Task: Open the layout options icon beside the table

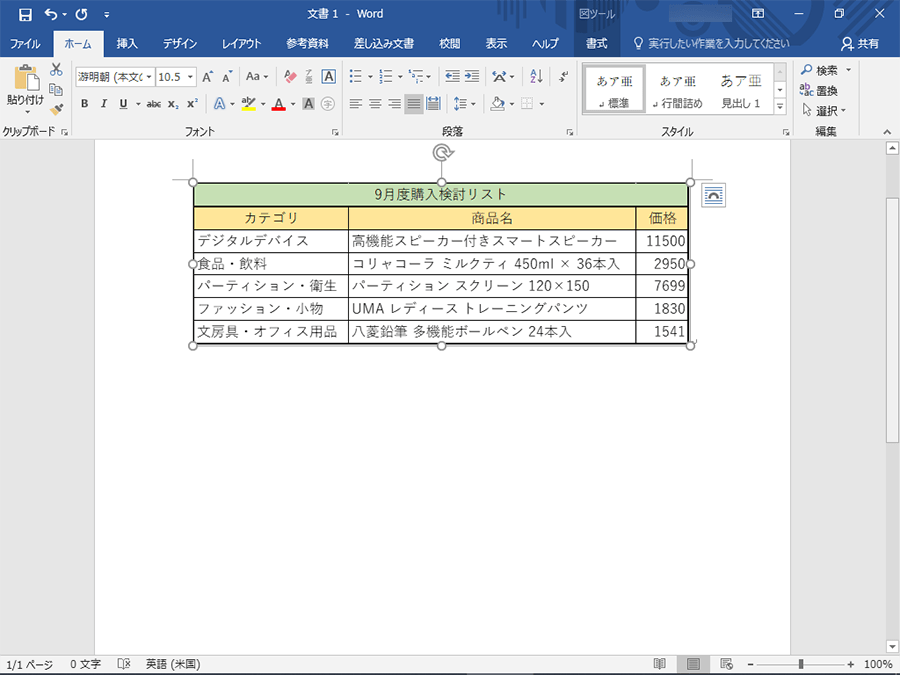Action: pyautogui.click(x=713, y=195)
